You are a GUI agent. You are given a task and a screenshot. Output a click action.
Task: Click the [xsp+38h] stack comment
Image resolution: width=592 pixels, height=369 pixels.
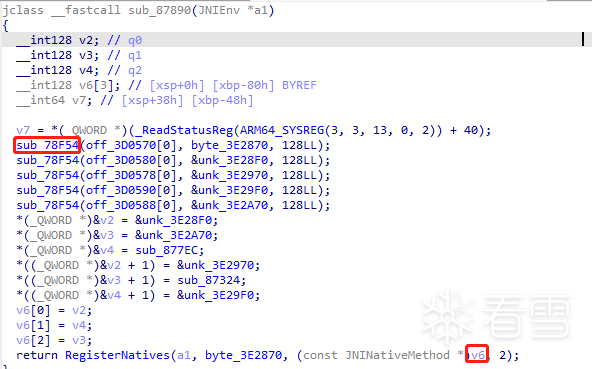(153, 100)
